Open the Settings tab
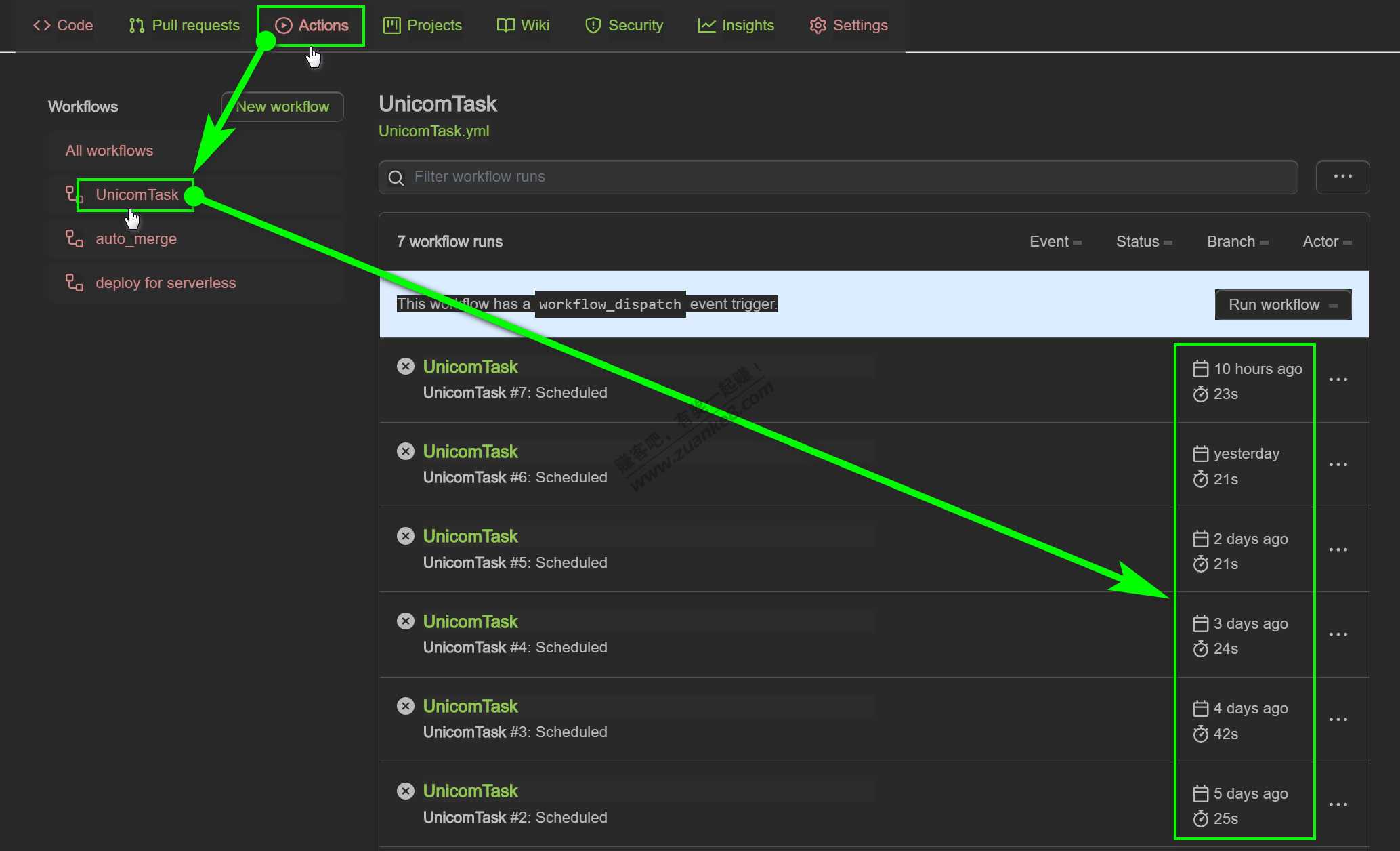 coord(849,25)
